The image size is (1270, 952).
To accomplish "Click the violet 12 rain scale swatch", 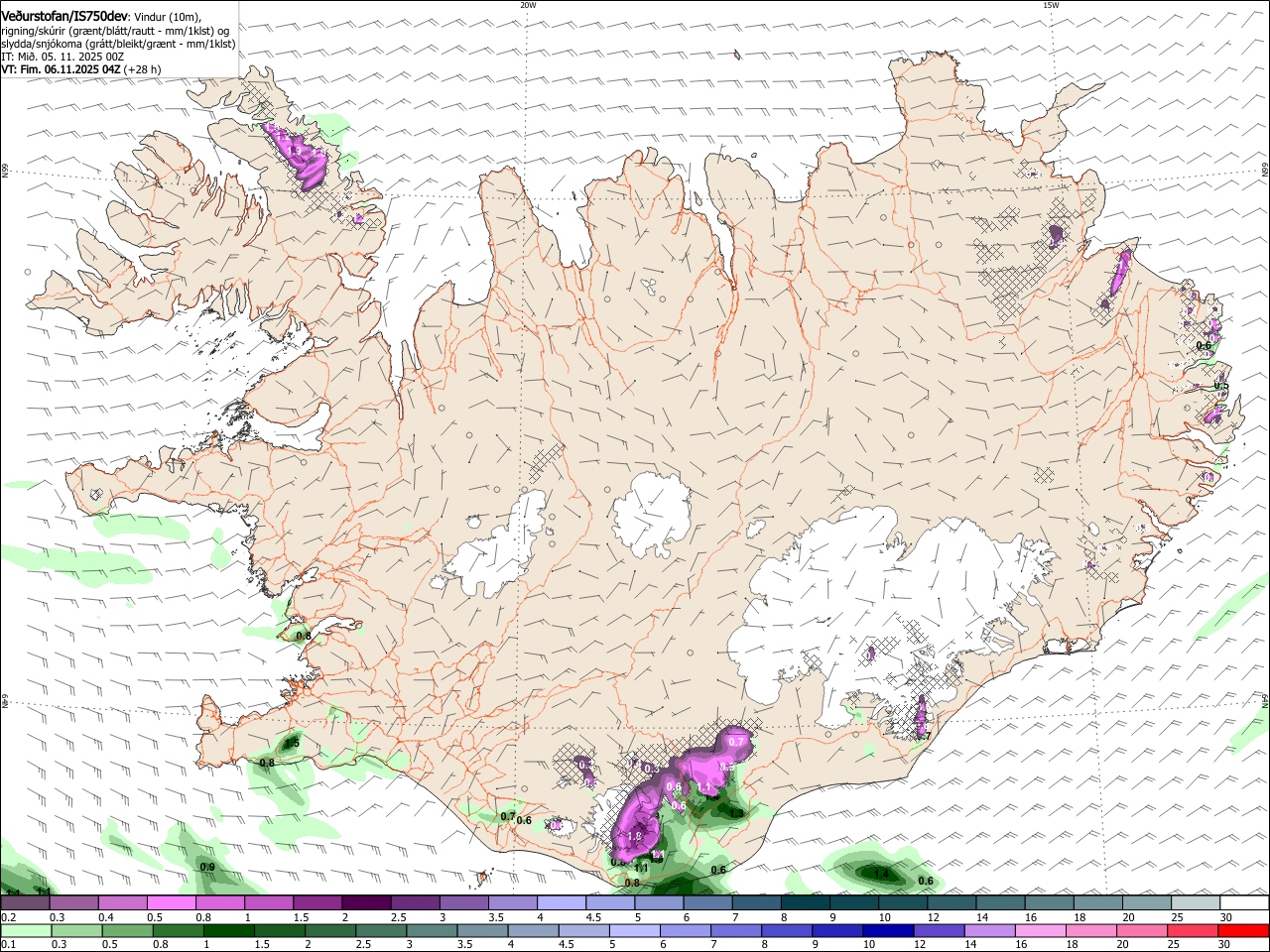I will pos(939,931).
